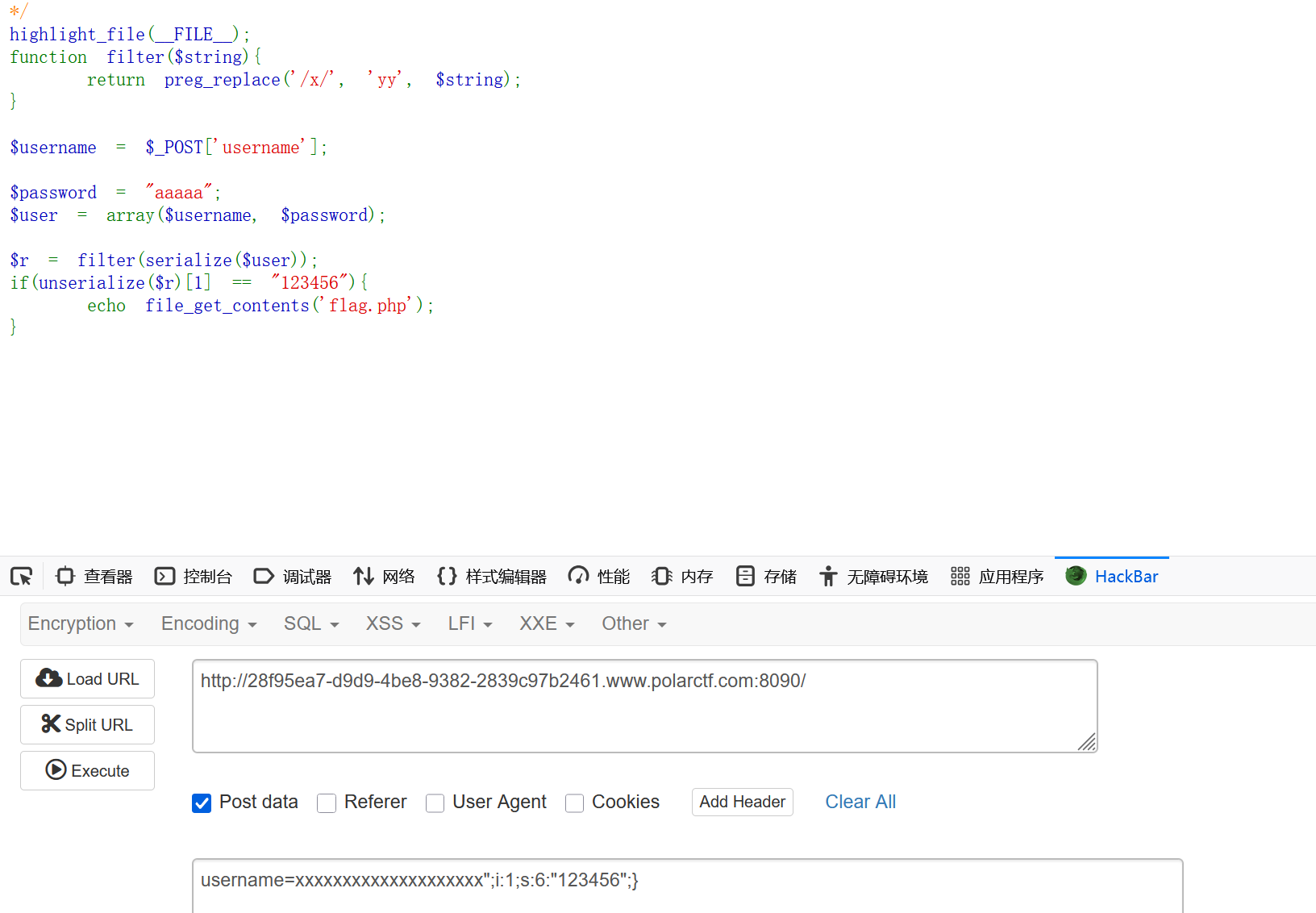Expand the LFI dropdown menu
1316x913 pixels.
point(470,623)
